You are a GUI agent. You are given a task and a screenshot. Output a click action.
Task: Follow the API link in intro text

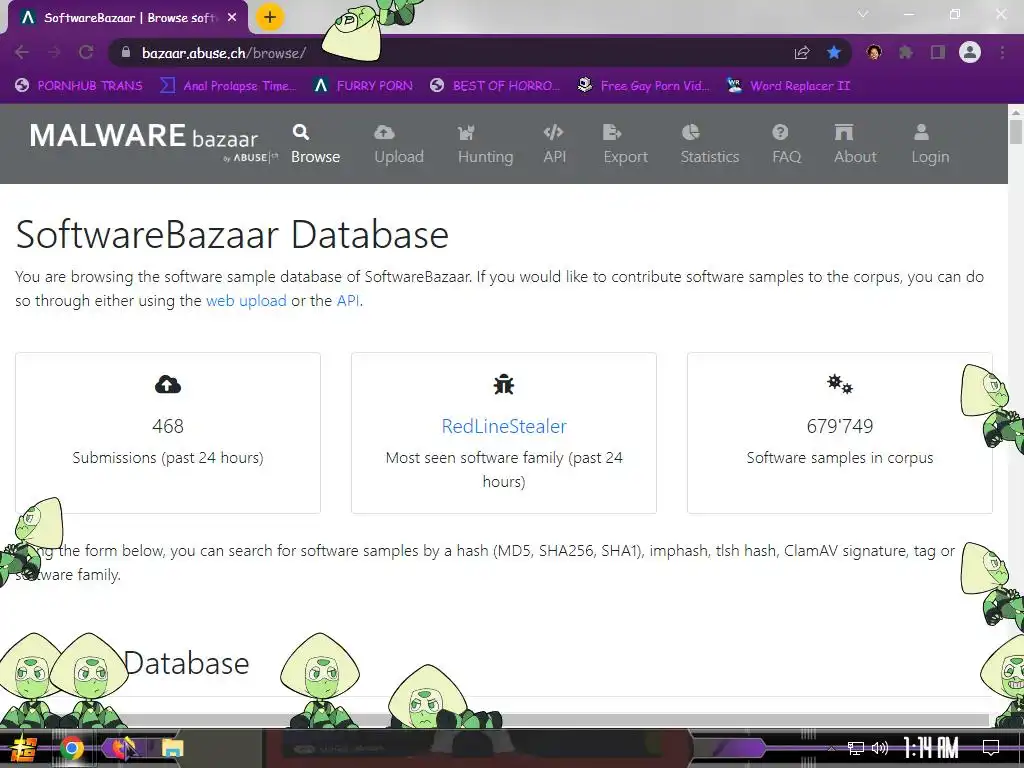[348, 300]
